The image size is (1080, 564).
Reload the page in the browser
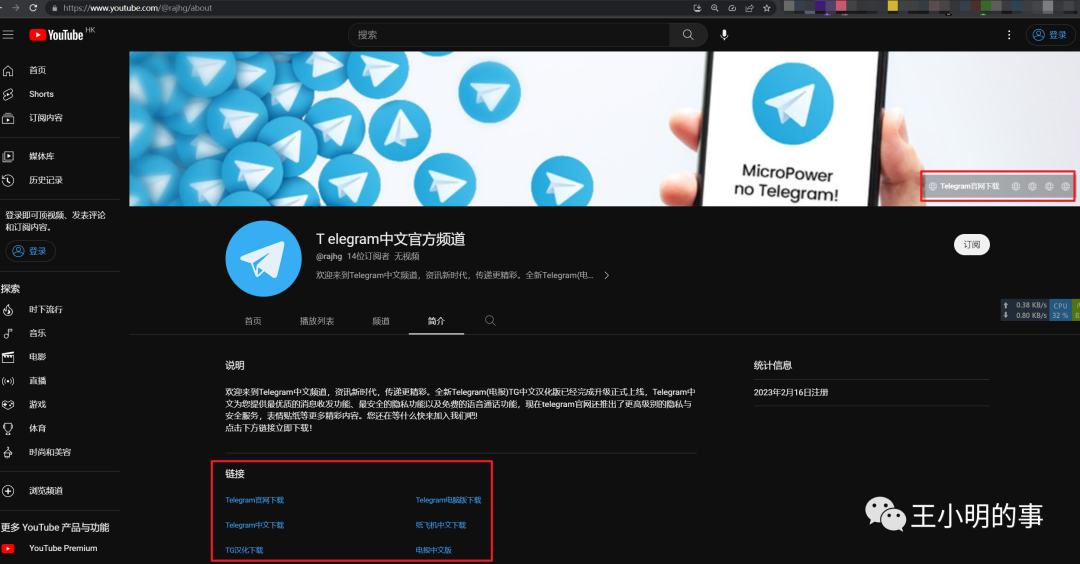(x=33, y=8)
